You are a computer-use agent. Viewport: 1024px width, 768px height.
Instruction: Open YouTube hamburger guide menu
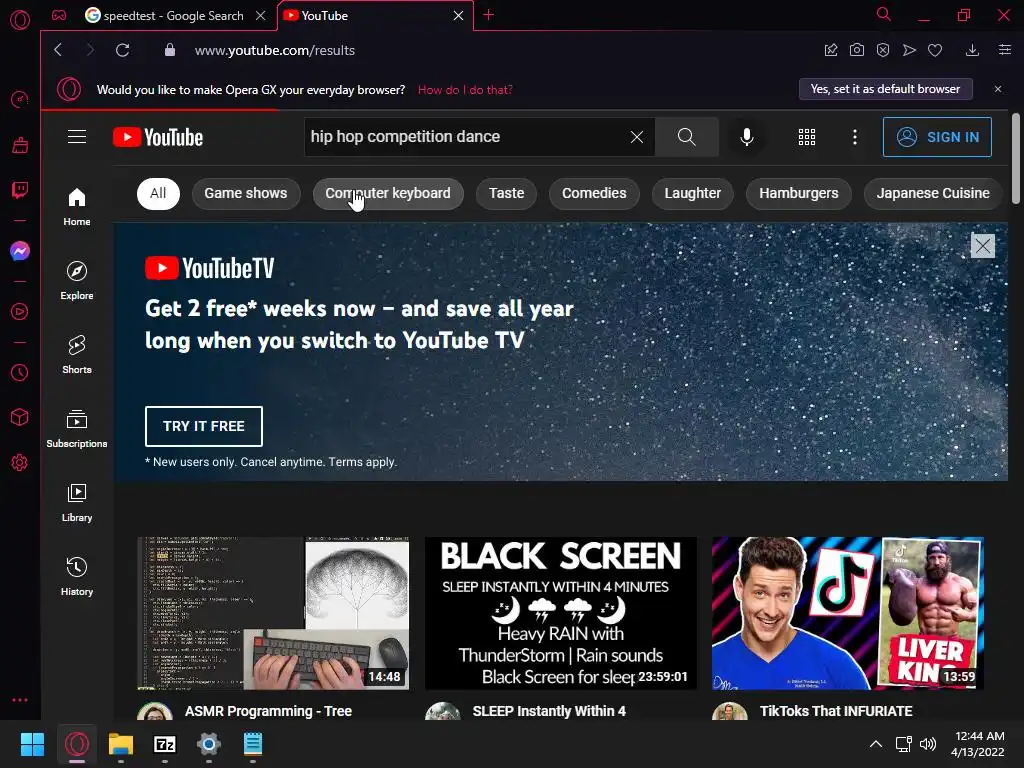pyautogui.click(x=77, y=136)
